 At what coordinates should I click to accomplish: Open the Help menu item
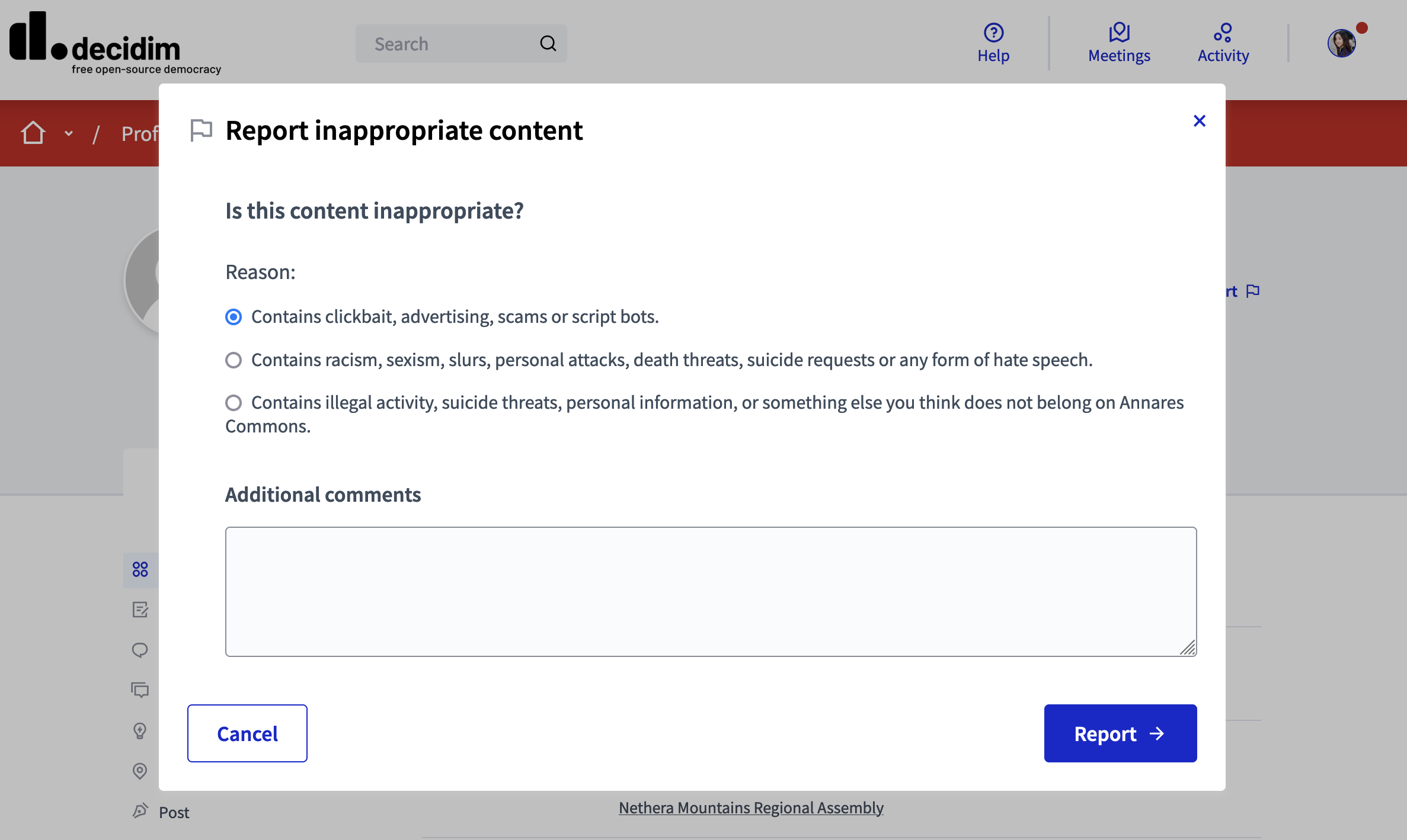(993, 43)
